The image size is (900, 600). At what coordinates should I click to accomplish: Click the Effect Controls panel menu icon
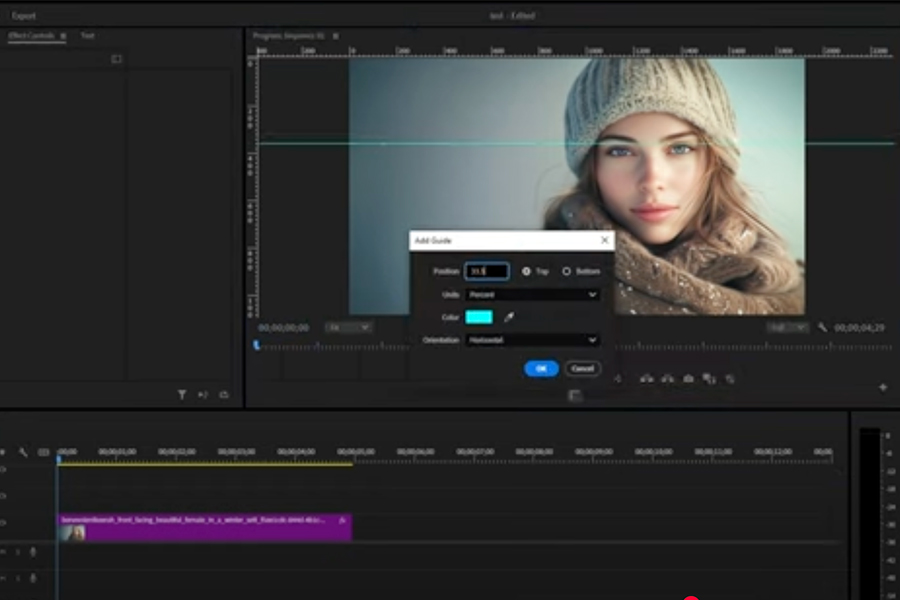(x=63, y=36)
